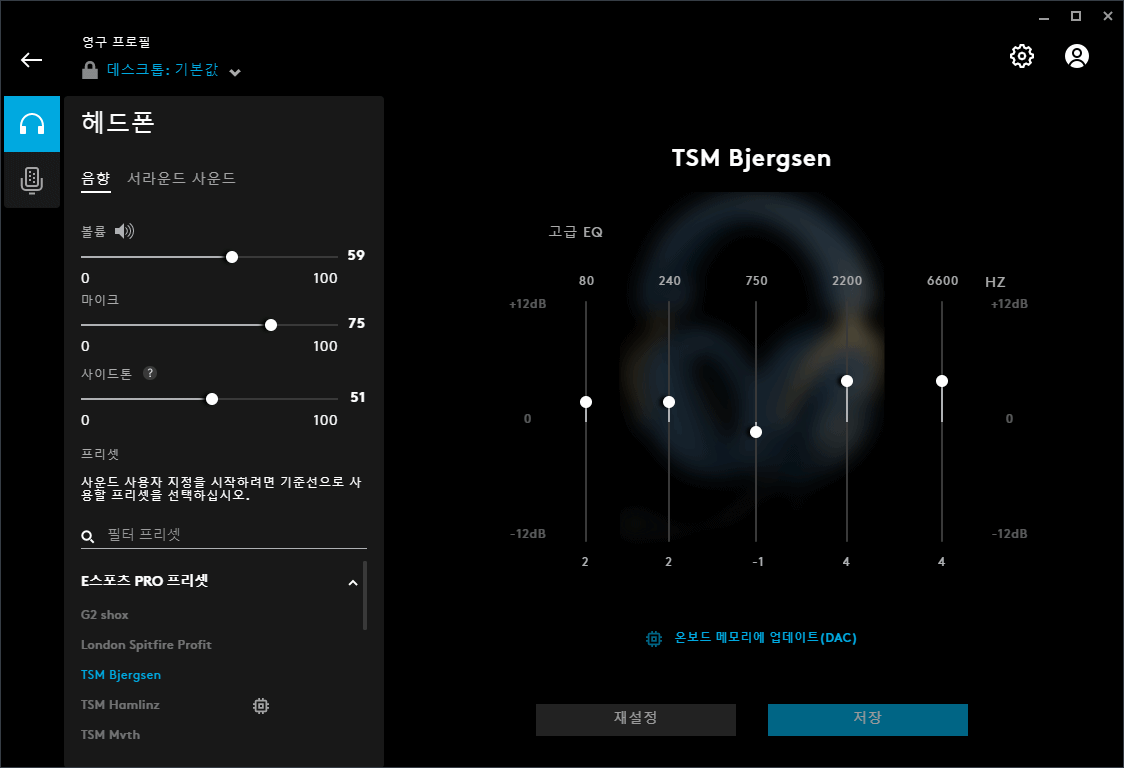1124x768 pixels.
Task: Go back using the left arrow icon
Action: [32, 60]
